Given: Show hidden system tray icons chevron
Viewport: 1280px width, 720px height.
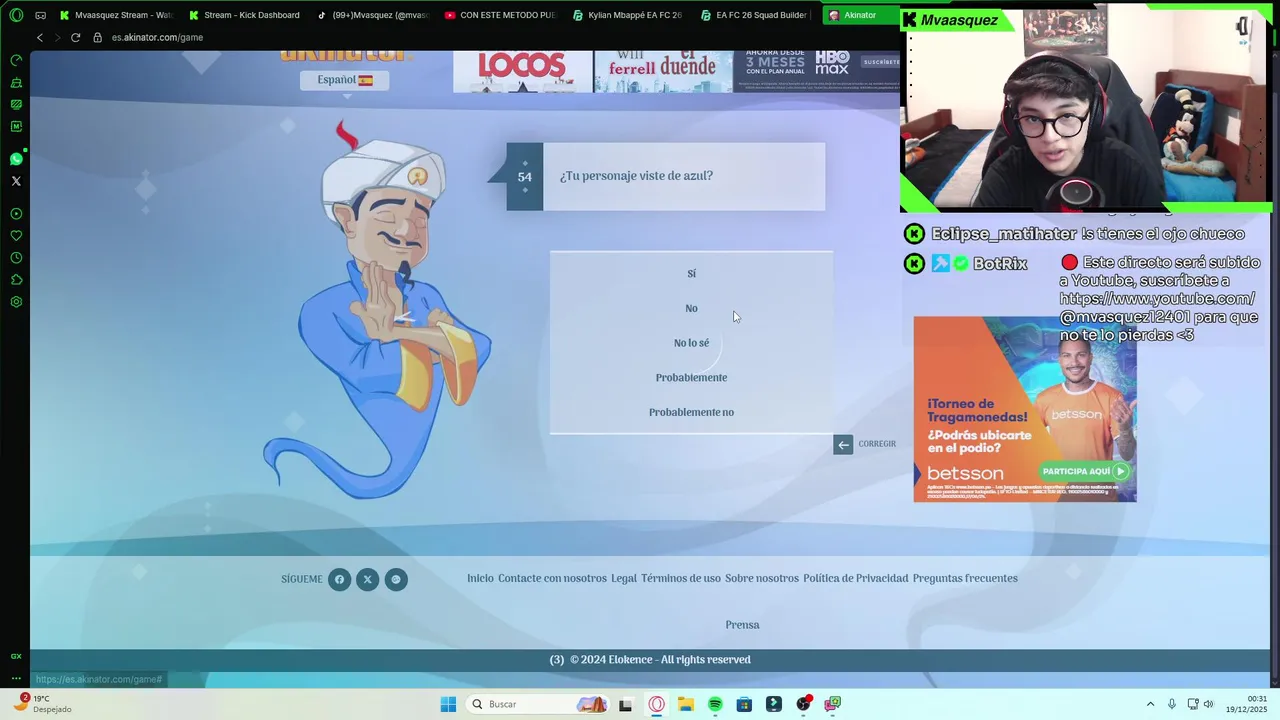Looking at the screenshot, I should (x=1150, y=704).
